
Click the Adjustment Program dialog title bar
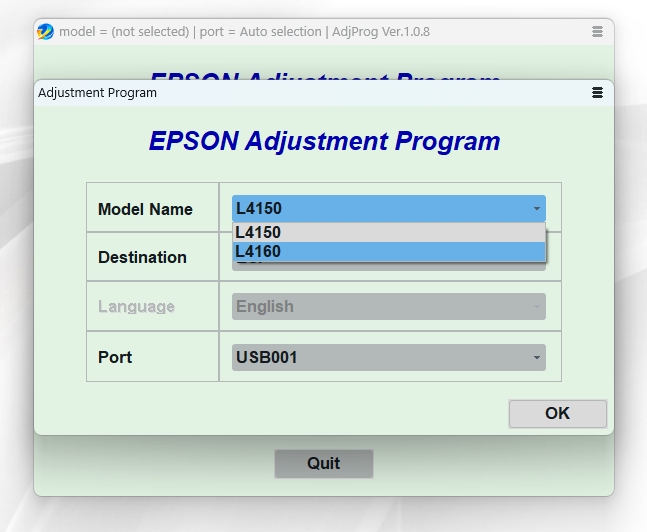click(x=300, y=93)
